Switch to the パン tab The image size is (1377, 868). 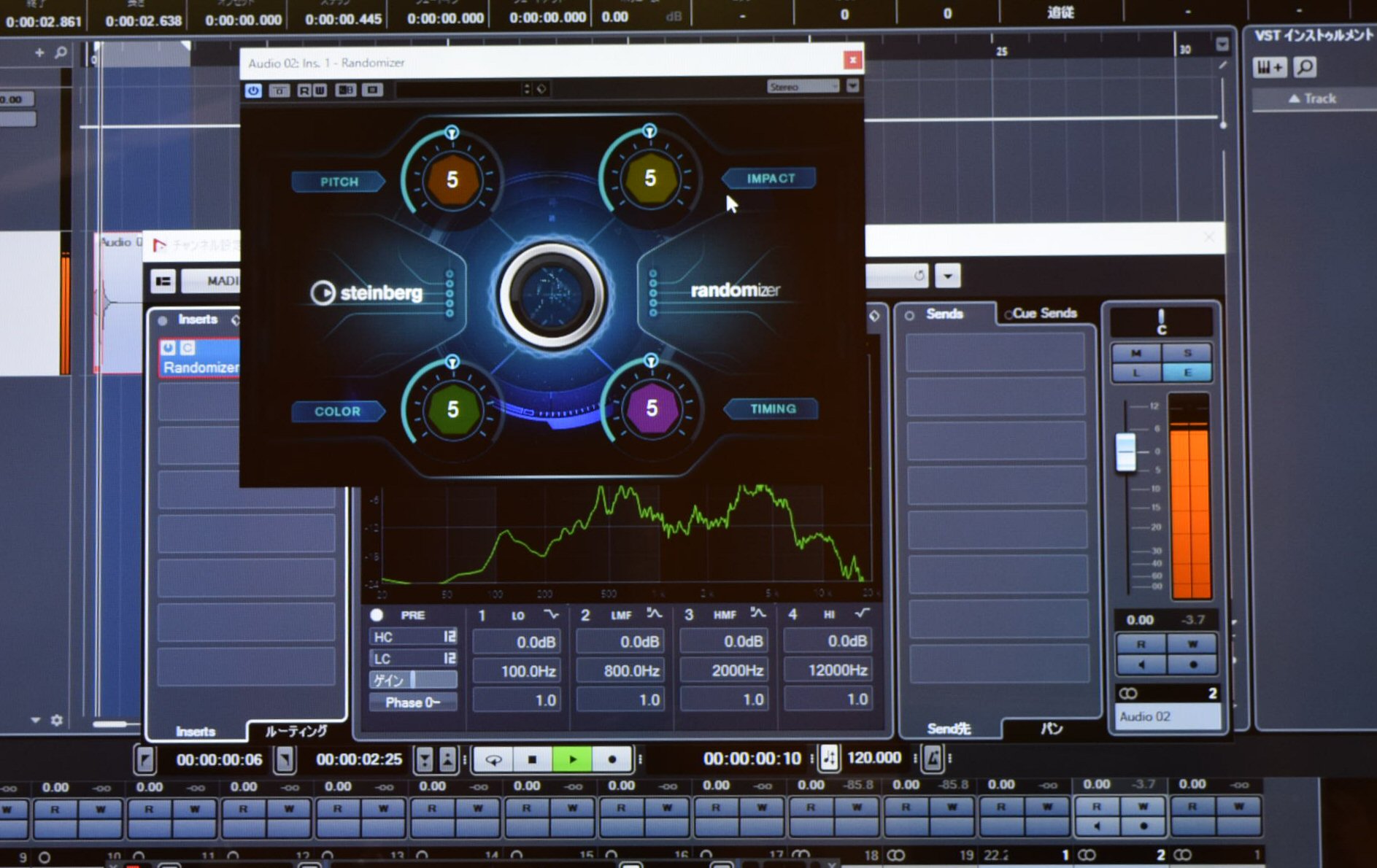(x=1052, y=728)
